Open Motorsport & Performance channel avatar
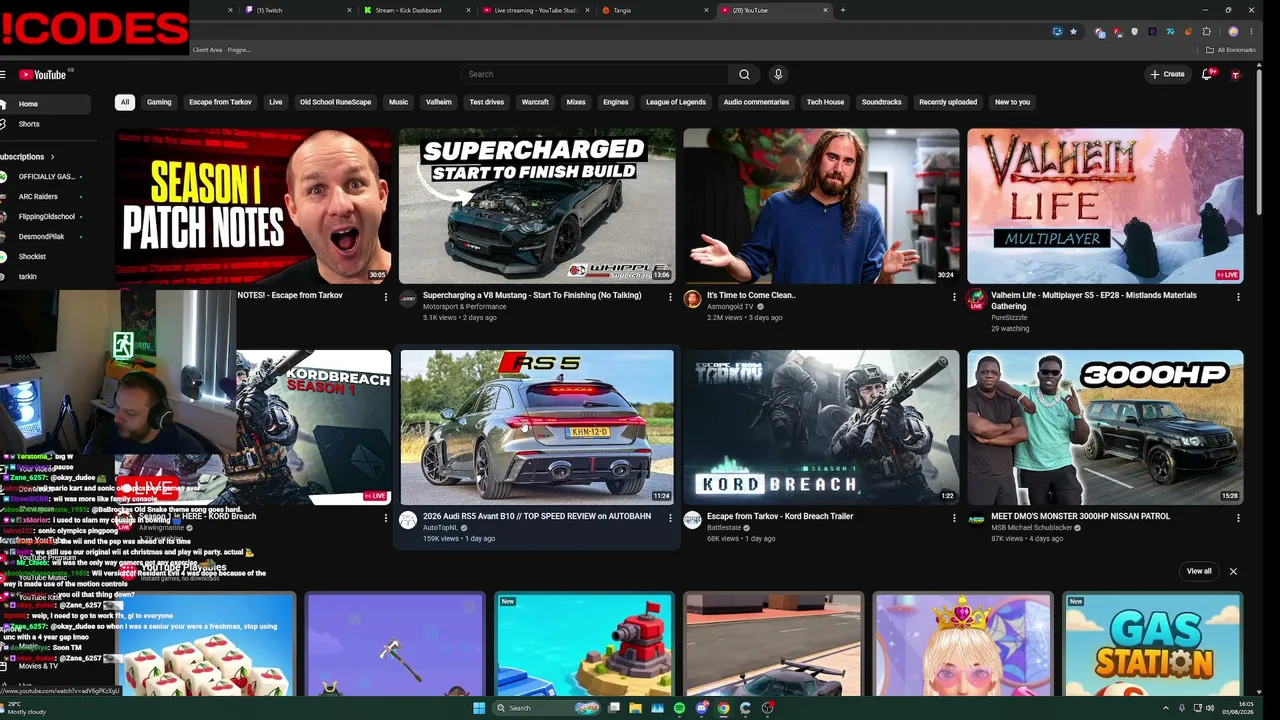 [408, 299]
